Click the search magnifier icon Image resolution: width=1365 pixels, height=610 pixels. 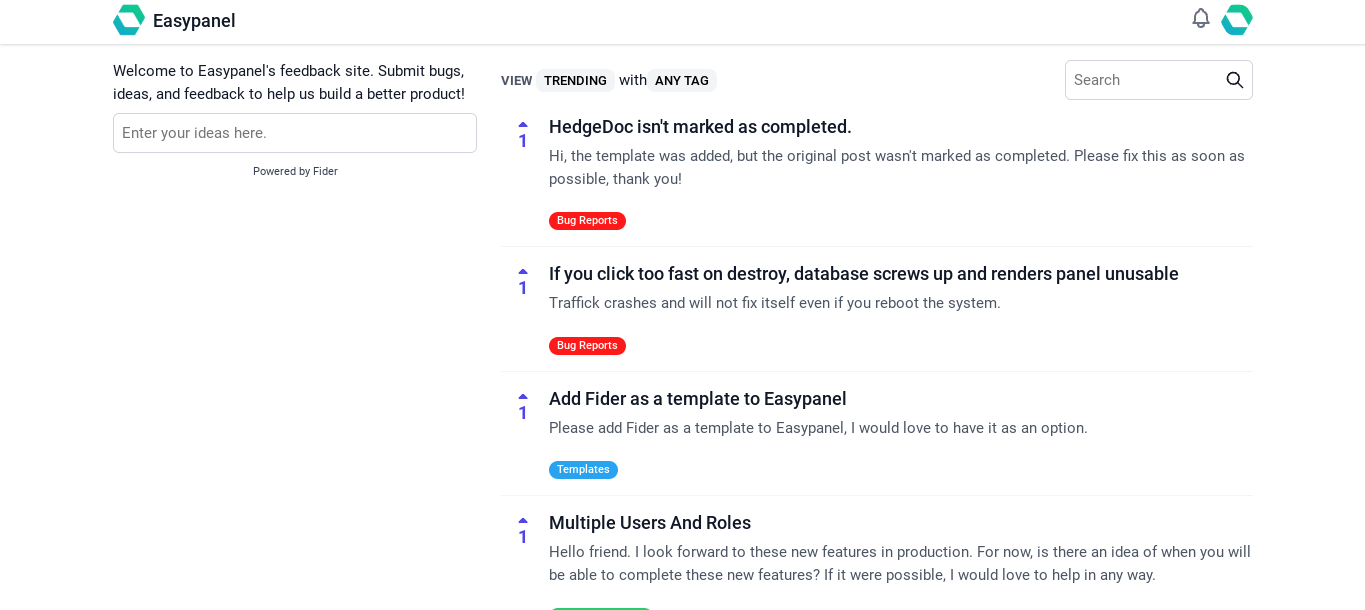1234,80
